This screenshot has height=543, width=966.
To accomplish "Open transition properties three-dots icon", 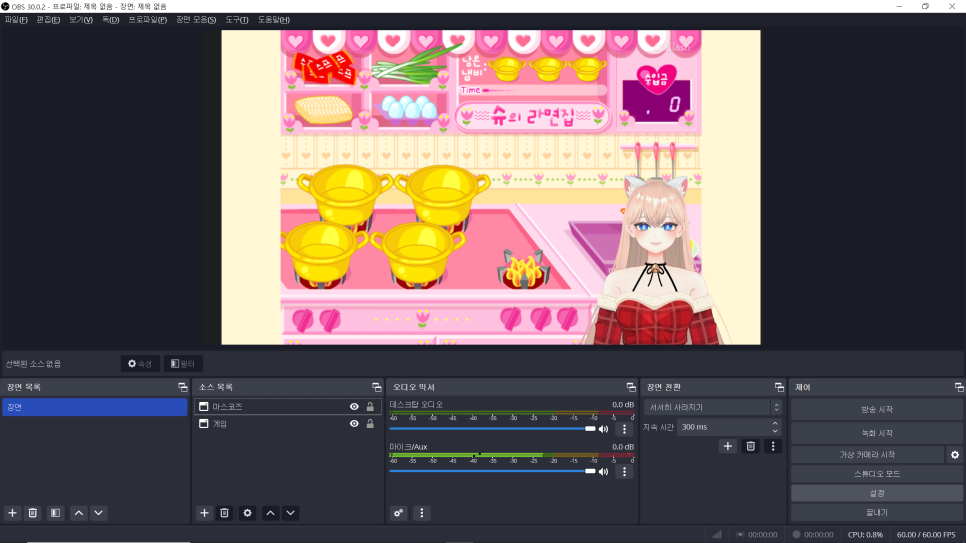I will 773,446.
